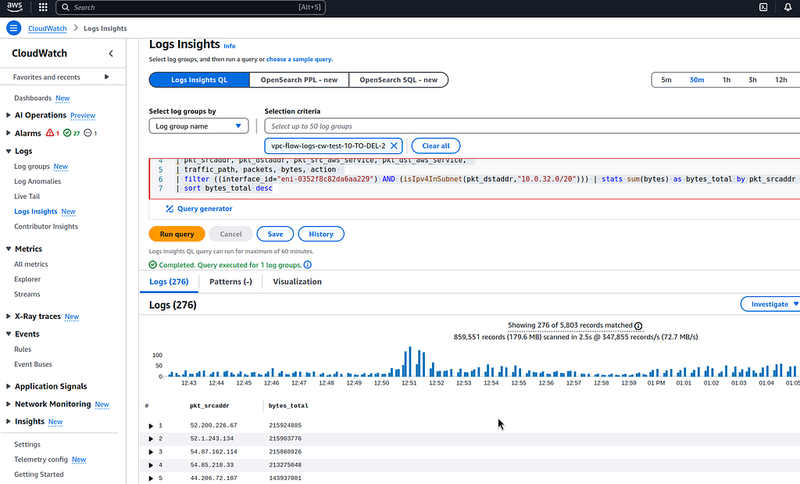Viewport: 800px width, 484px height.
Task: Toggle the hamburger navigation menu
Action: coord(14,28)
